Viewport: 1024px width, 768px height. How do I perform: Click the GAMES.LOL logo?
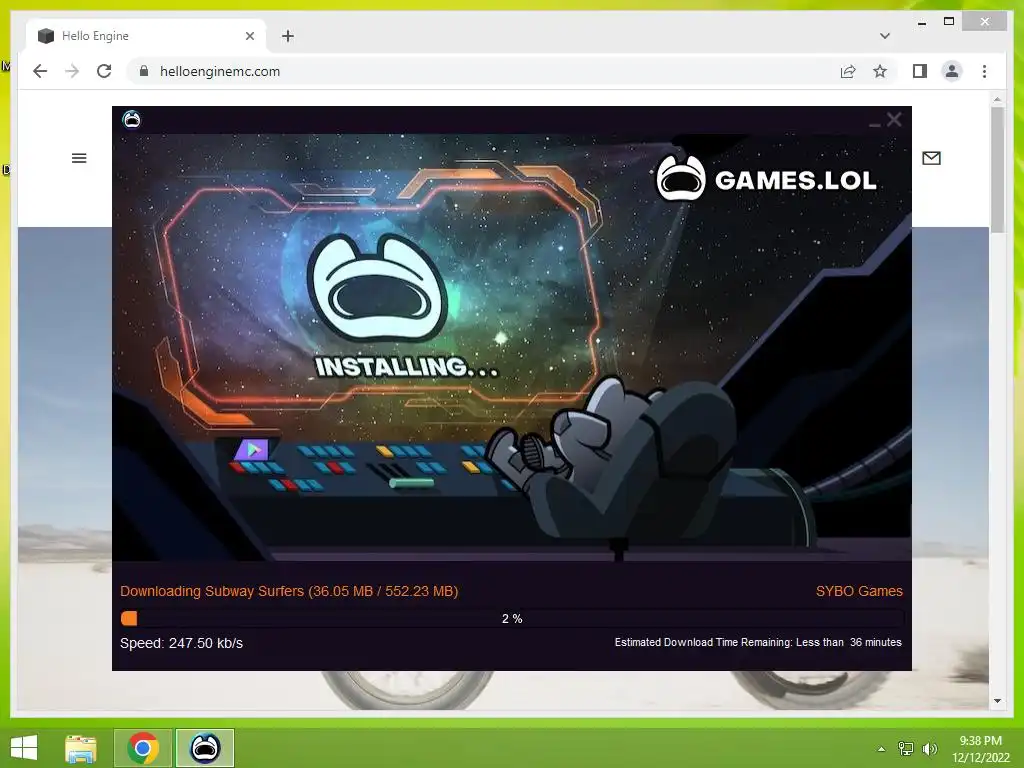766,178
